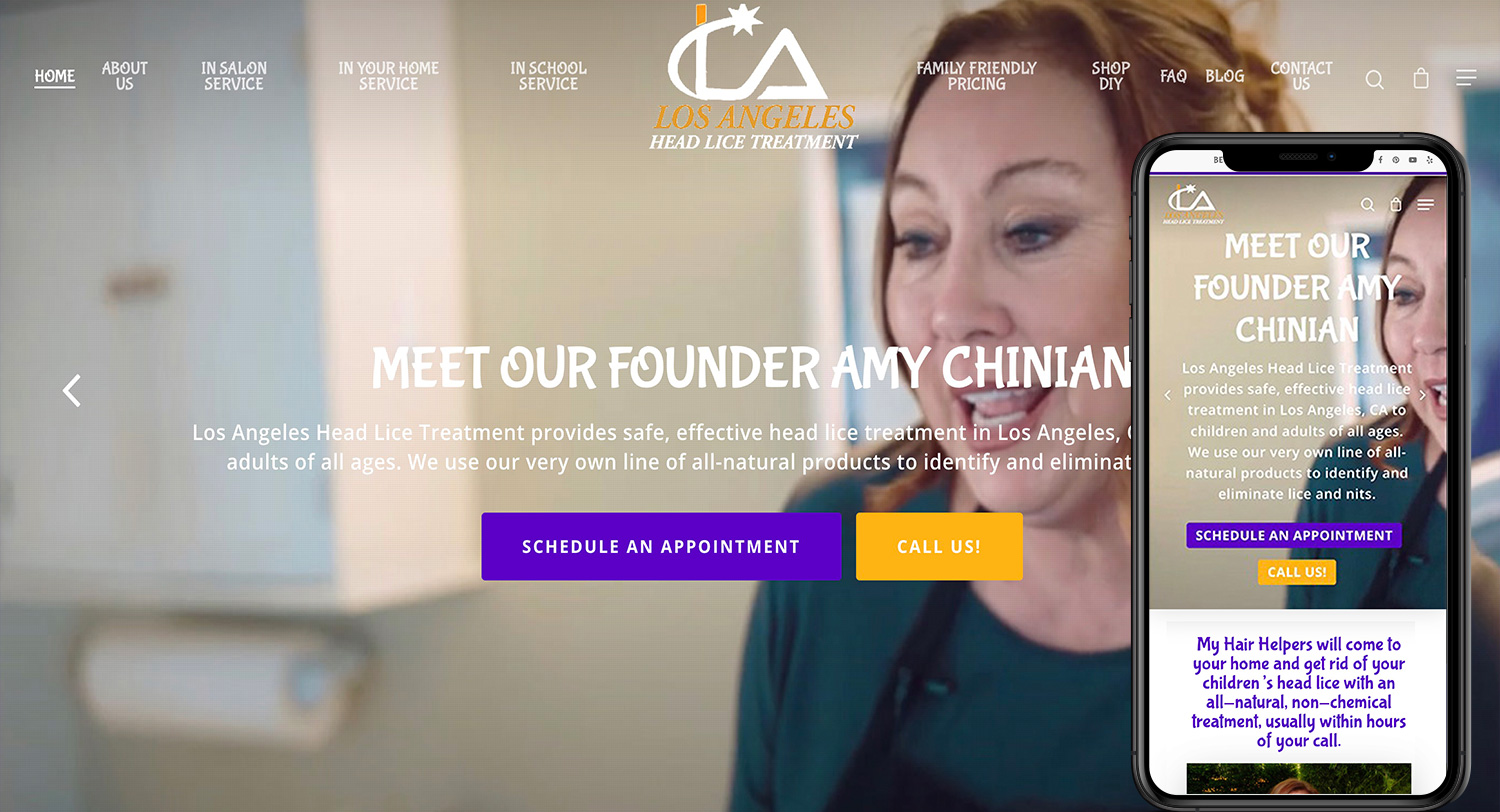1500x812 pixels.
Task: Click the yellow Call Us! button
Action: (939, 547)
